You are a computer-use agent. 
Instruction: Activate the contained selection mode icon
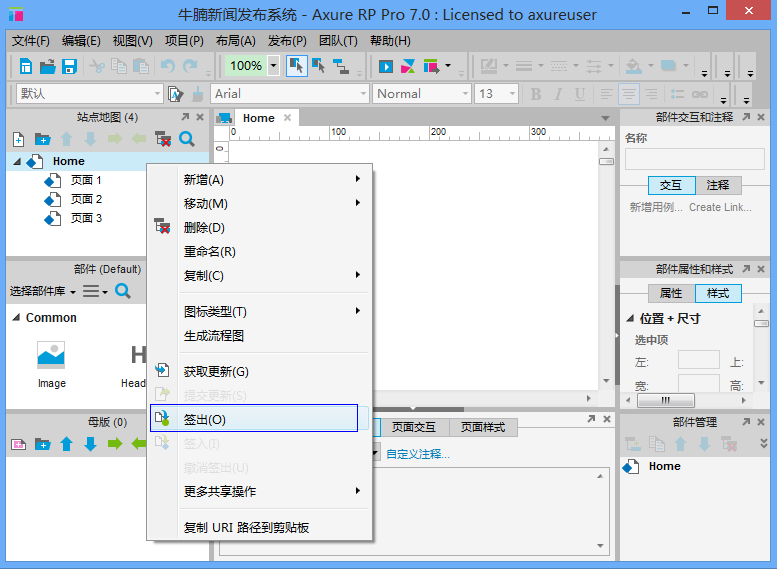(x=318, y=66)
